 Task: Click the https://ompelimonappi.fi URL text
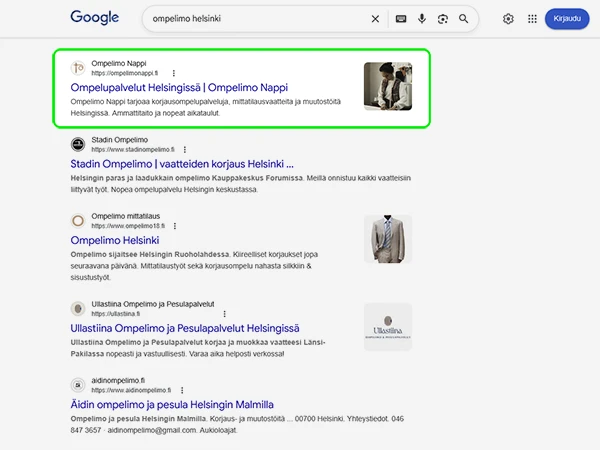coord(125,73)
